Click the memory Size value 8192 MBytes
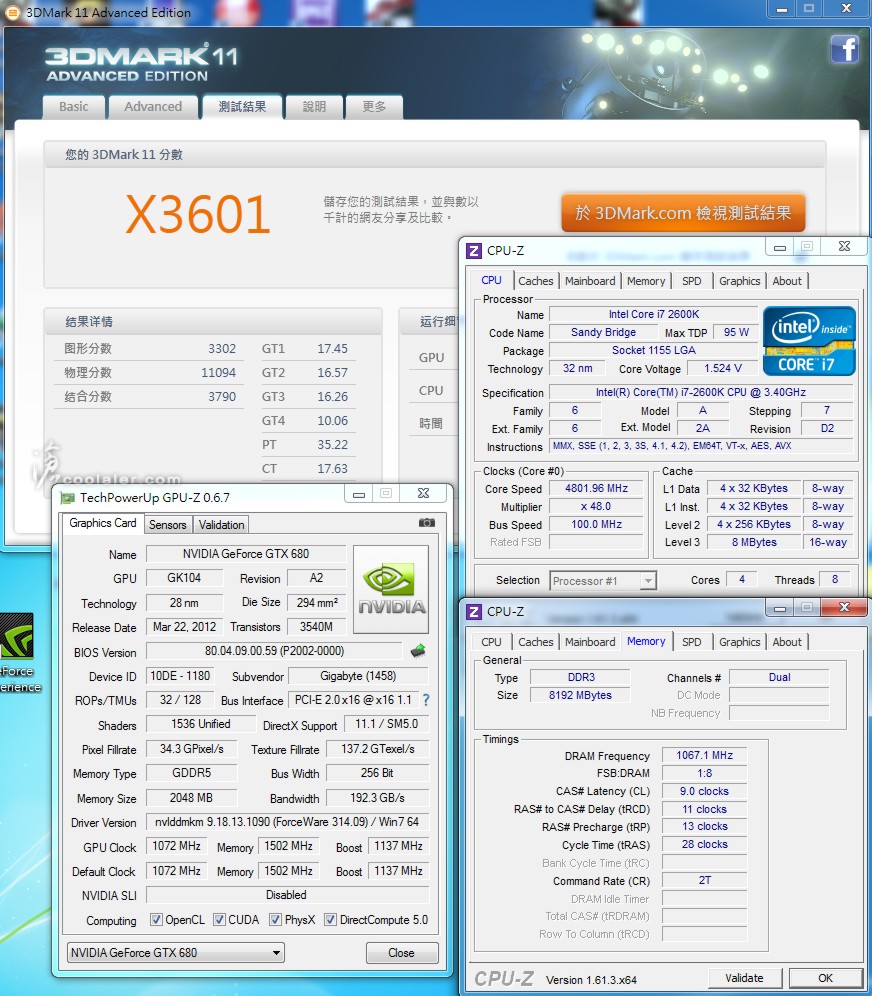 580,696
